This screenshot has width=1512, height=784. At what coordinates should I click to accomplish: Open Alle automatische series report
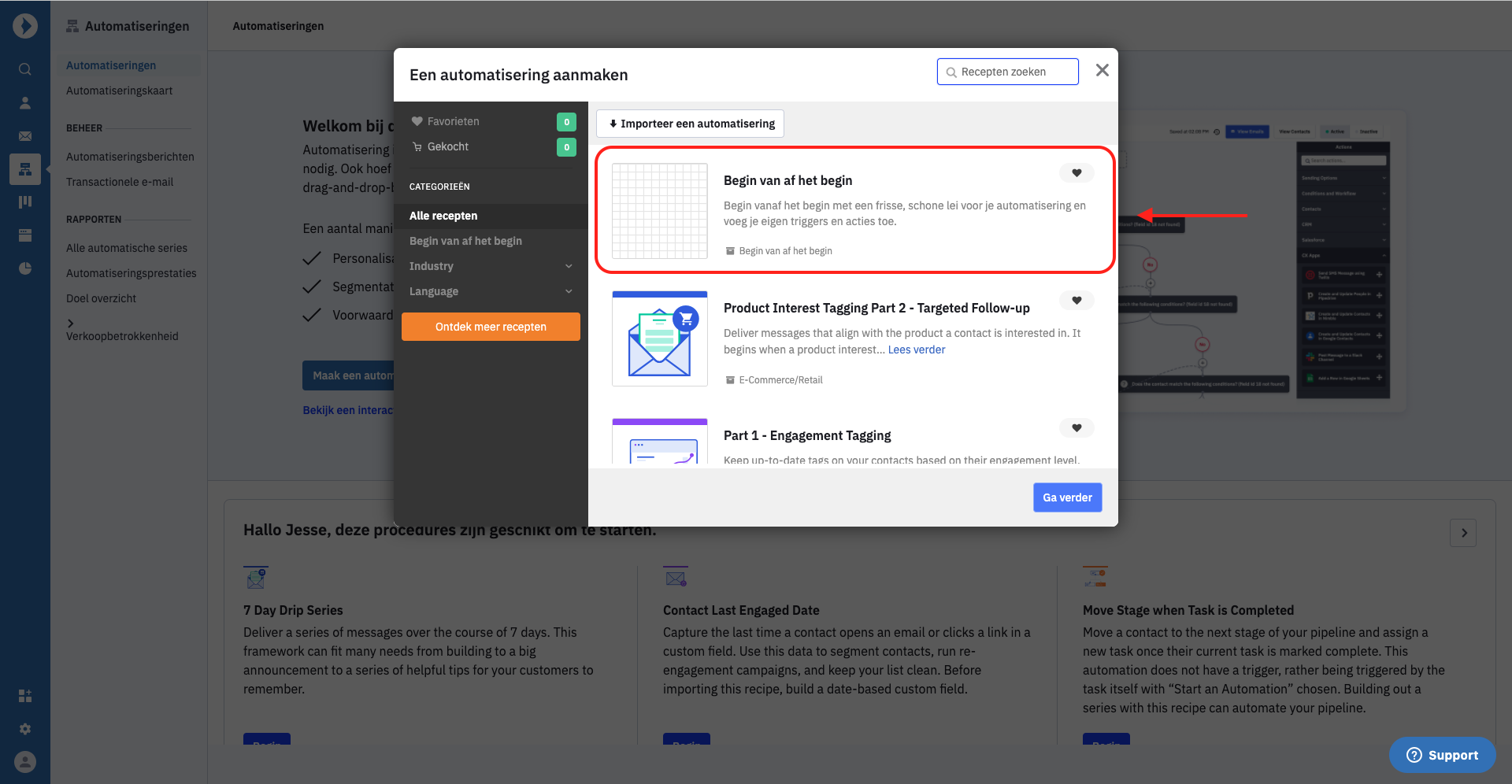coord(127,248)
